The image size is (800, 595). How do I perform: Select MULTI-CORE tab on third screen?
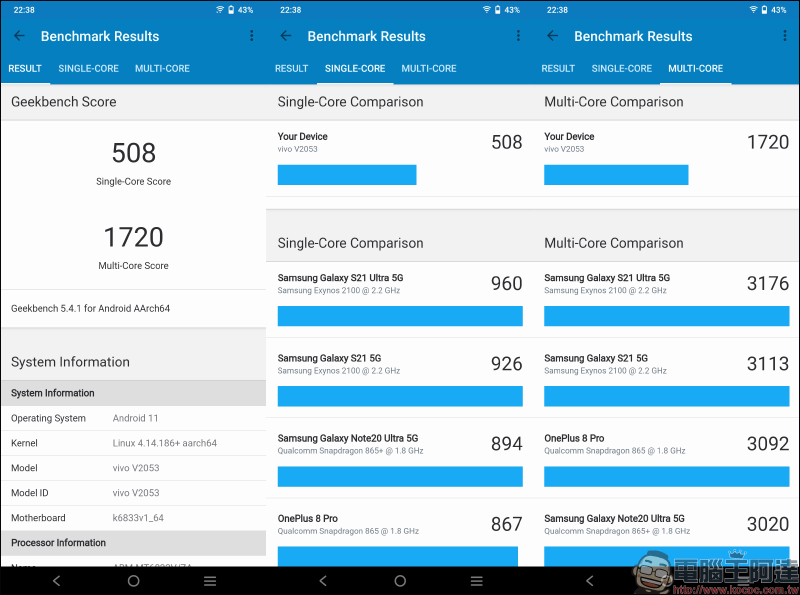pos(695,68)
